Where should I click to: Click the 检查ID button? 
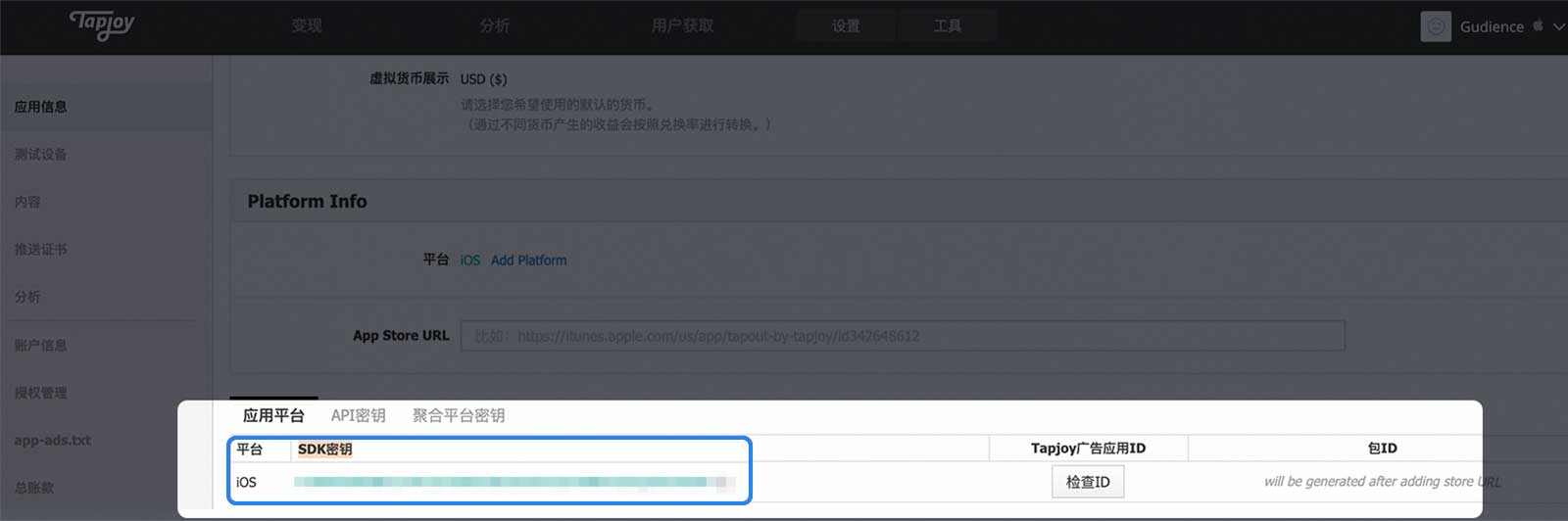tap(1088, 482)
